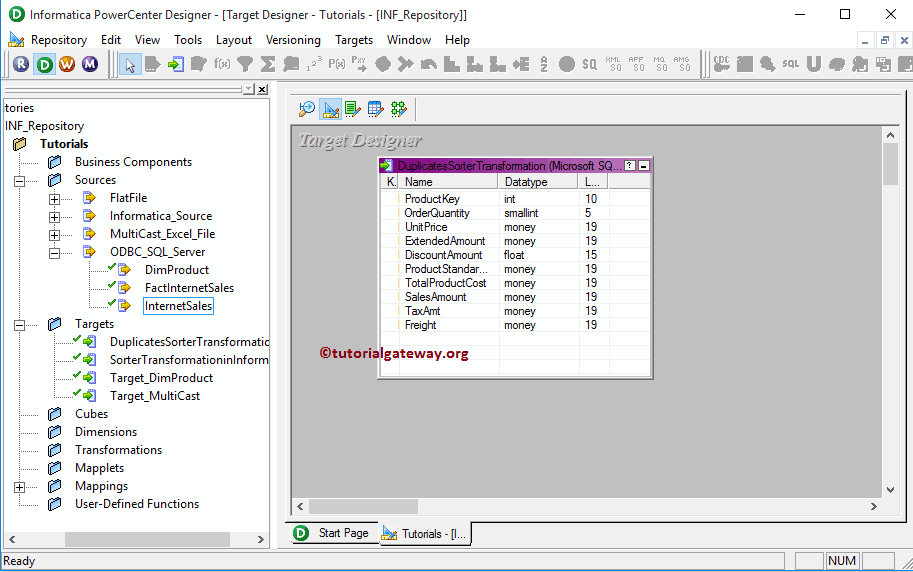Click the Designer (D) toolbar icon
The image size is (913, 572).
[x=44, y=64]
